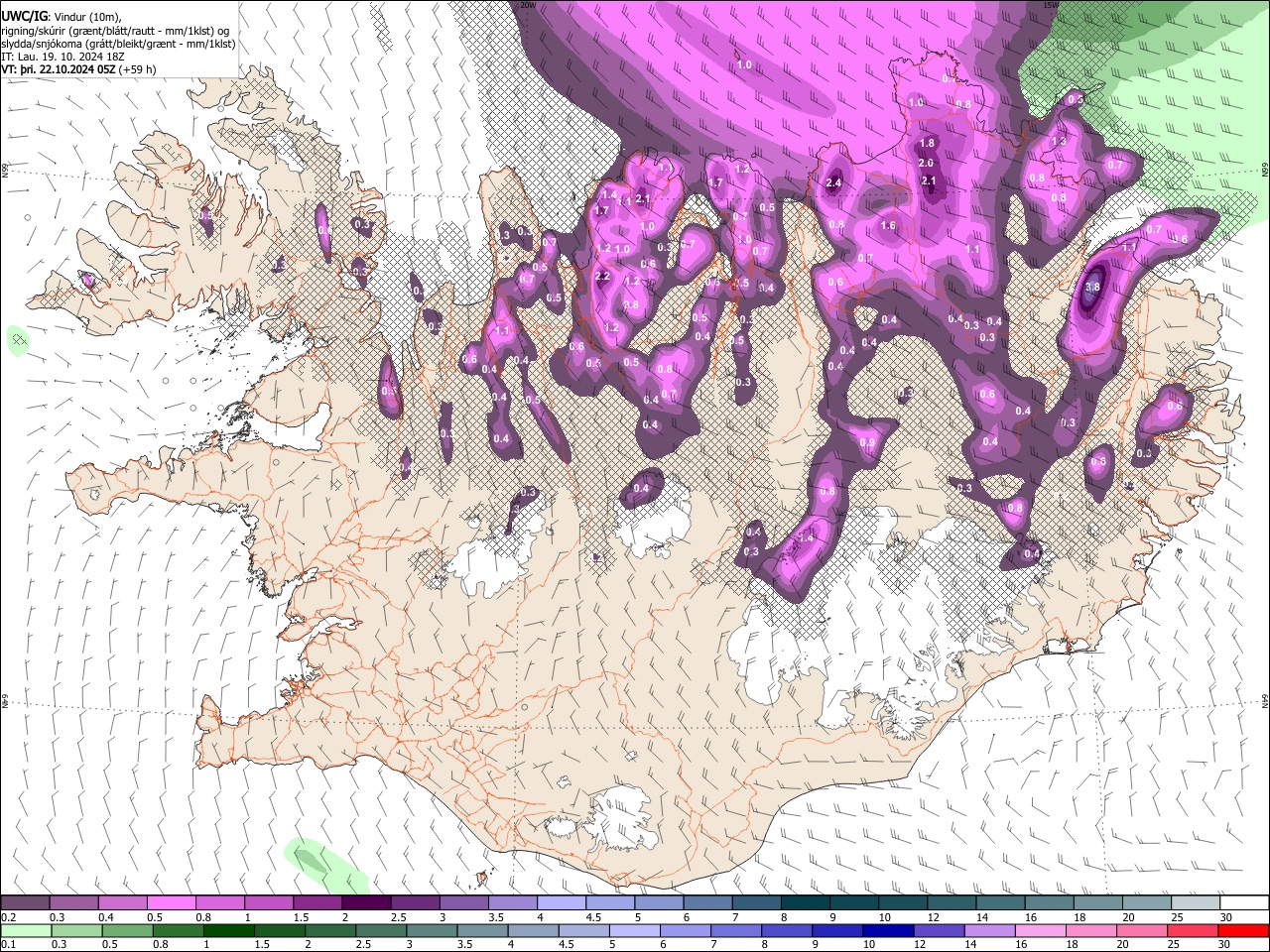Click the 1.6 precipitation value

[x=888, y=225]
